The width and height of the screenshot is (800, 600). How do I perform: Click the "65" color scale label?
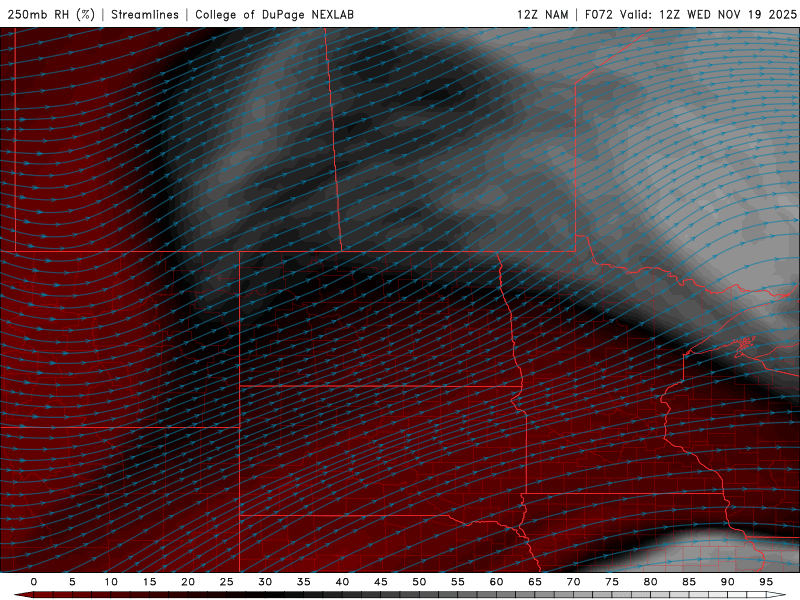534,582
